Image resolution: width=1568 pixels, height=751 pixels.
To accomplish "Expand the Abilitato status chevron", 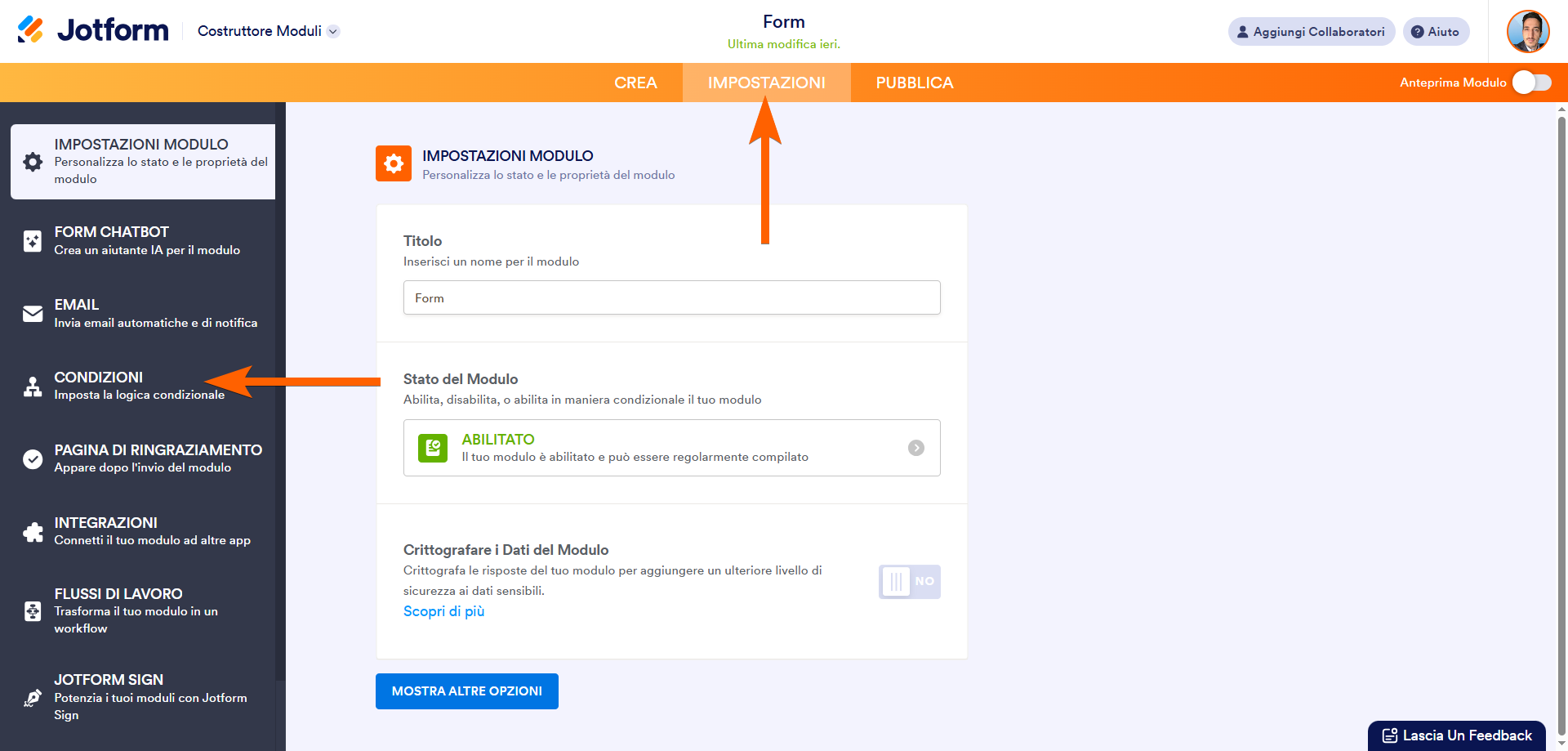I will coord(916,448).
